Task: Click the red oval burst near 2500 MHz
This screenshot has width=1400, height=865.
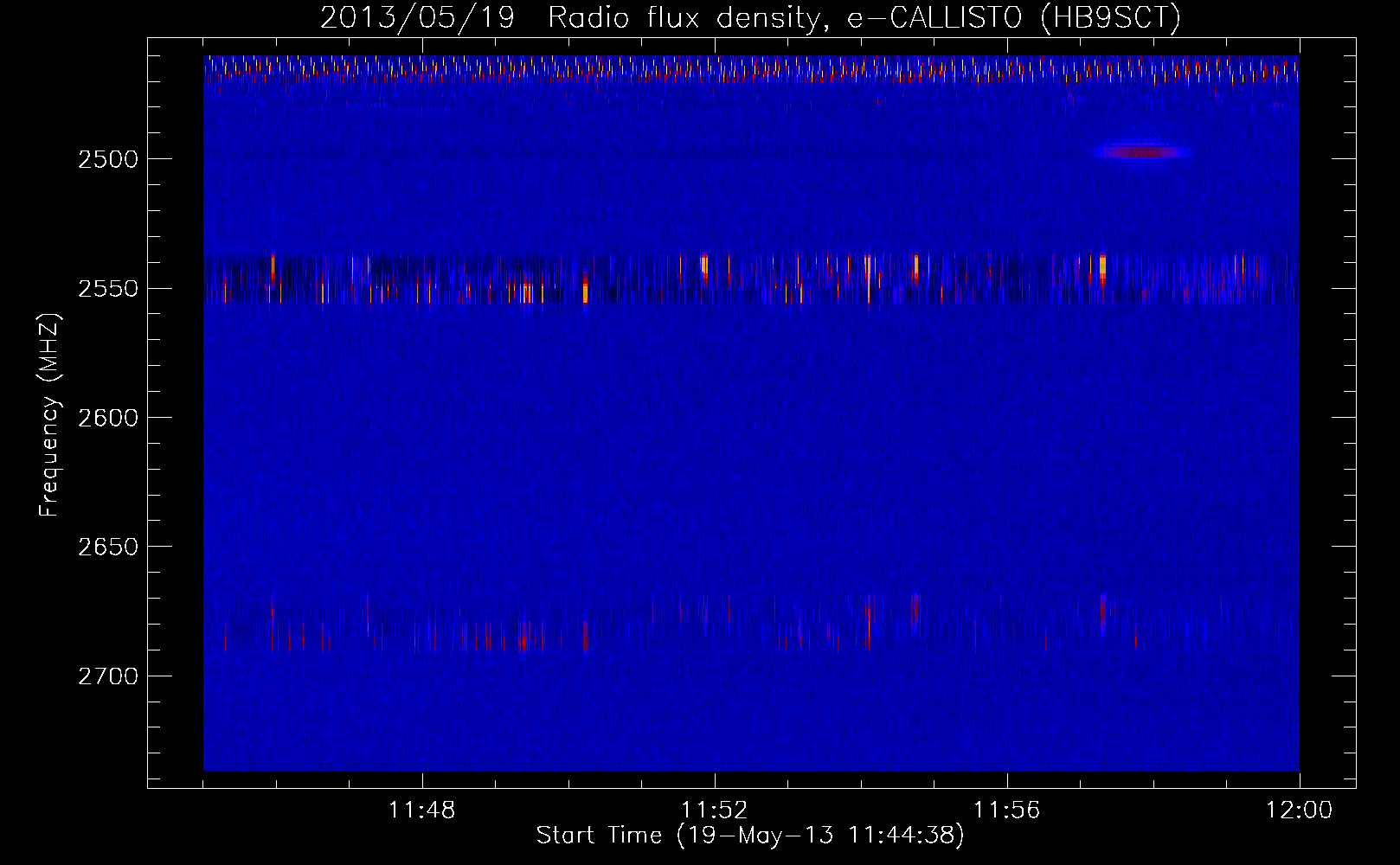Action: click(1143, 152)
